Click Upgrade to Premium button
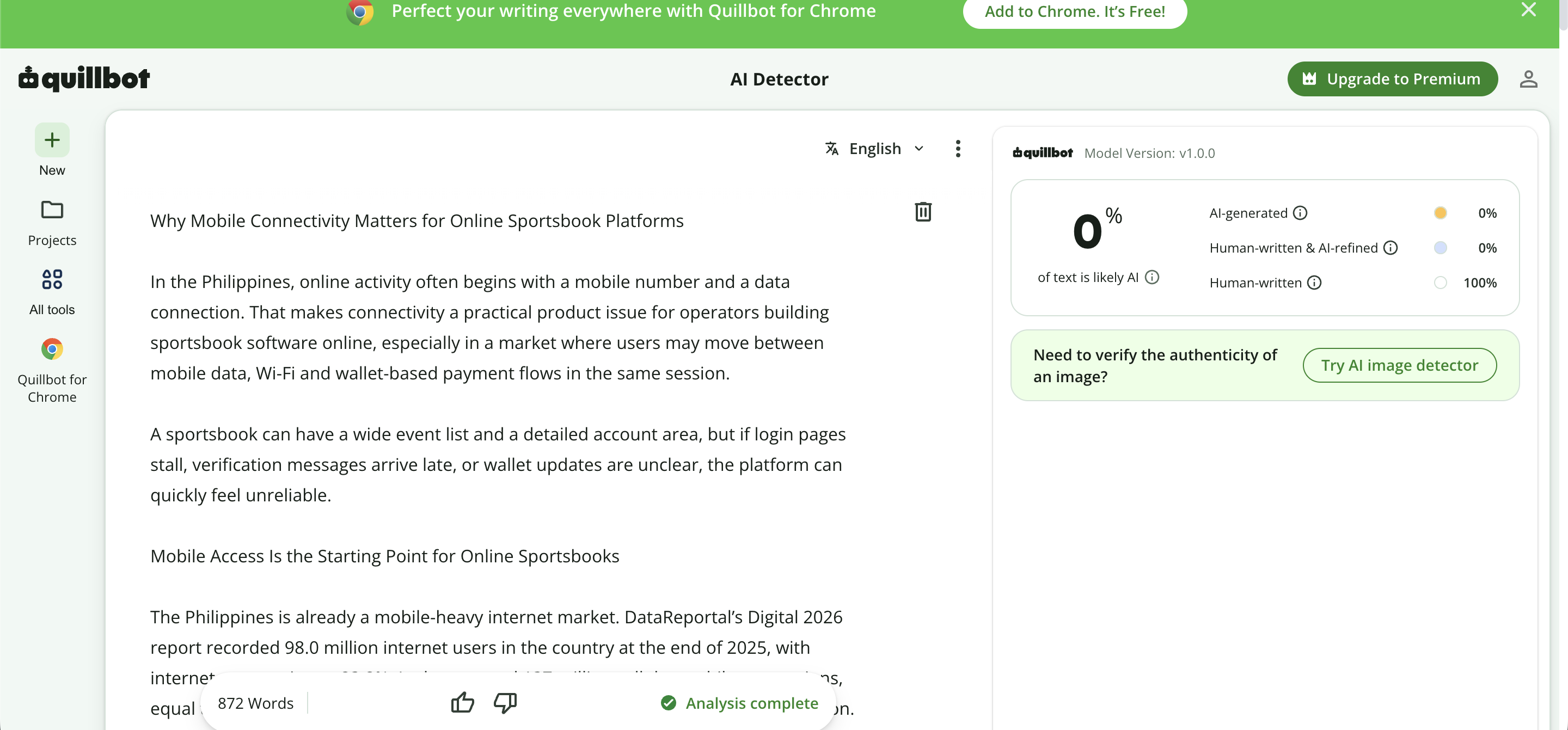The image size is (1568, 730). click(x=1392, y=79)
